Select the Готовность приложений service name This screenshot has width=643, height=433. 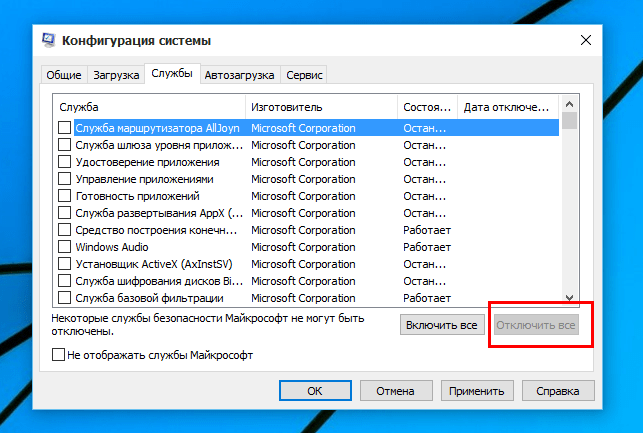click(x=137, y=196)
